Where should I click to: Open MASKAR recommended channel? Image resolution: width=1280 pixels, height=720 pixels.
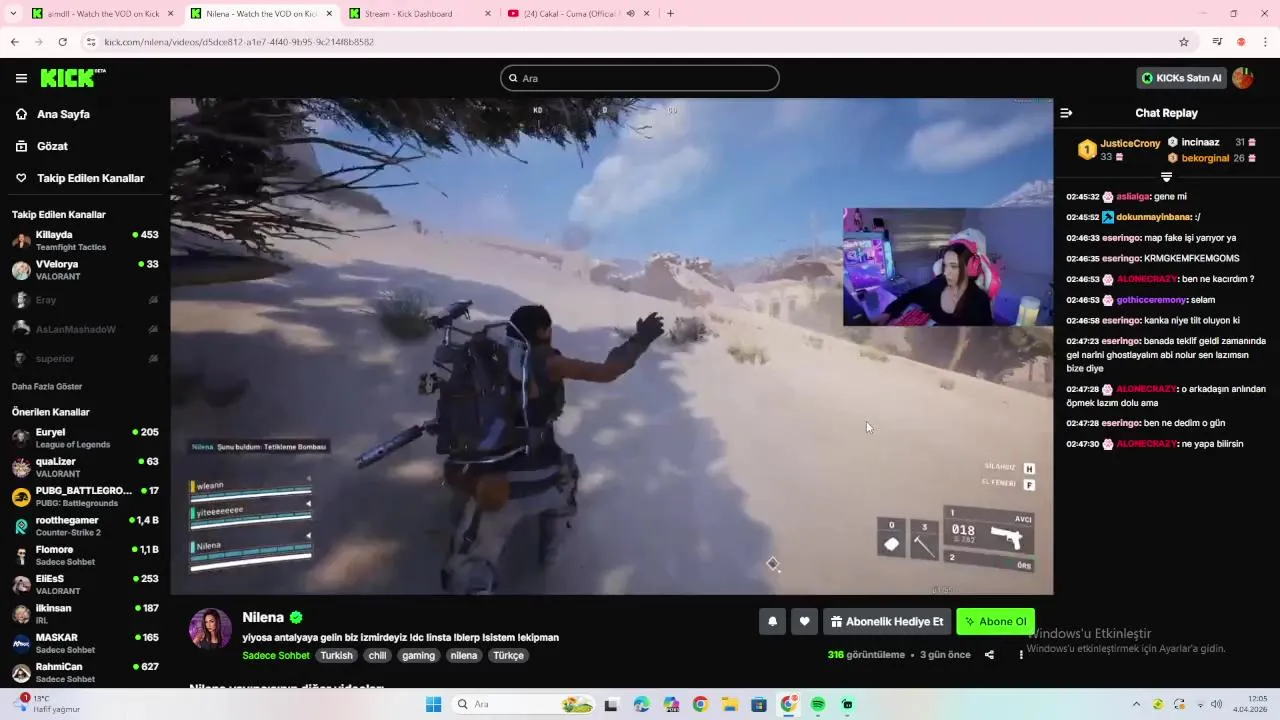(85, 643)
